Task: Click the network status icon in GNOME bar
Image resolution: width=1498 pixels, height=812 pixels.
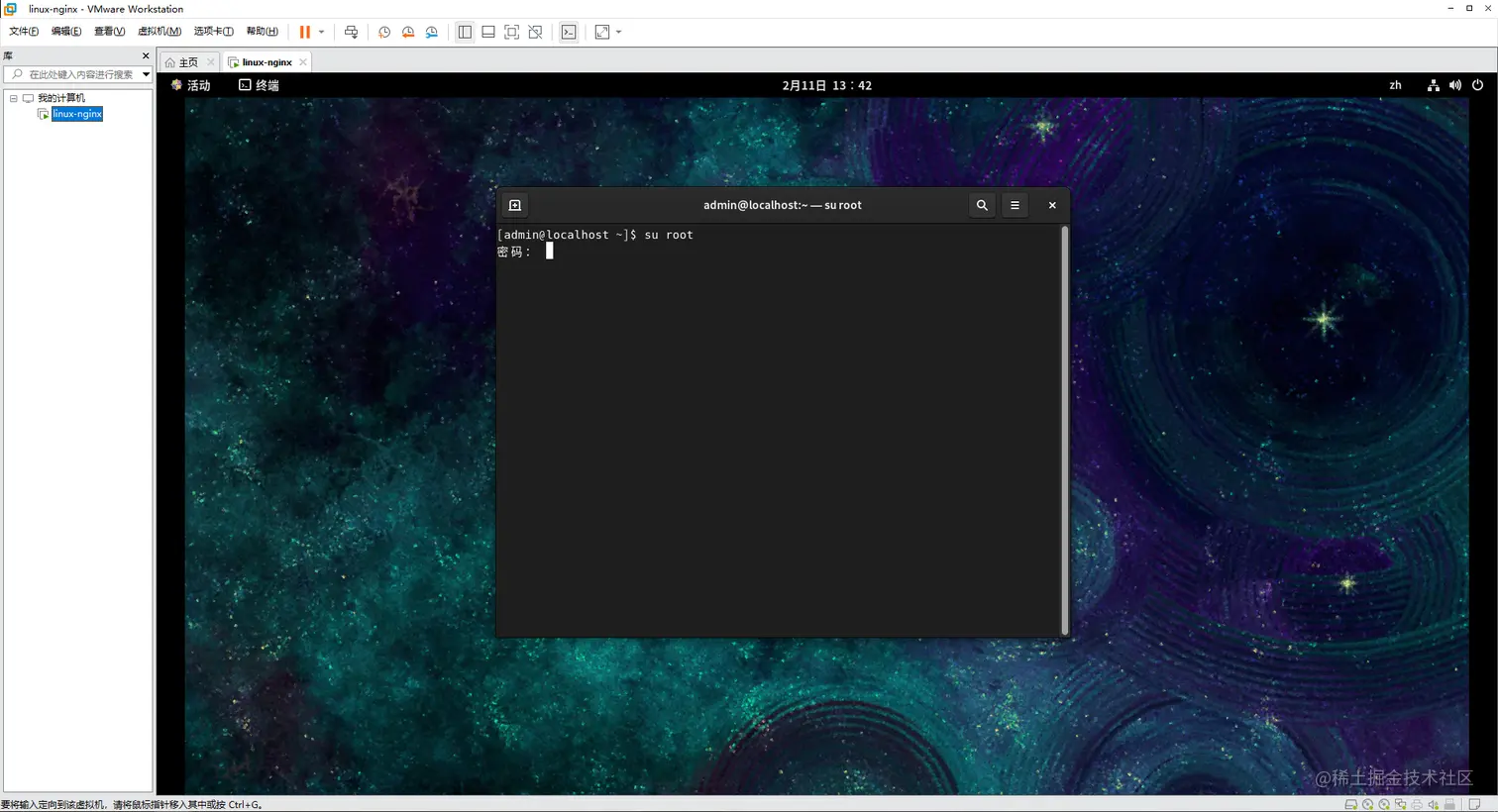Action: tap(1433, 85)
